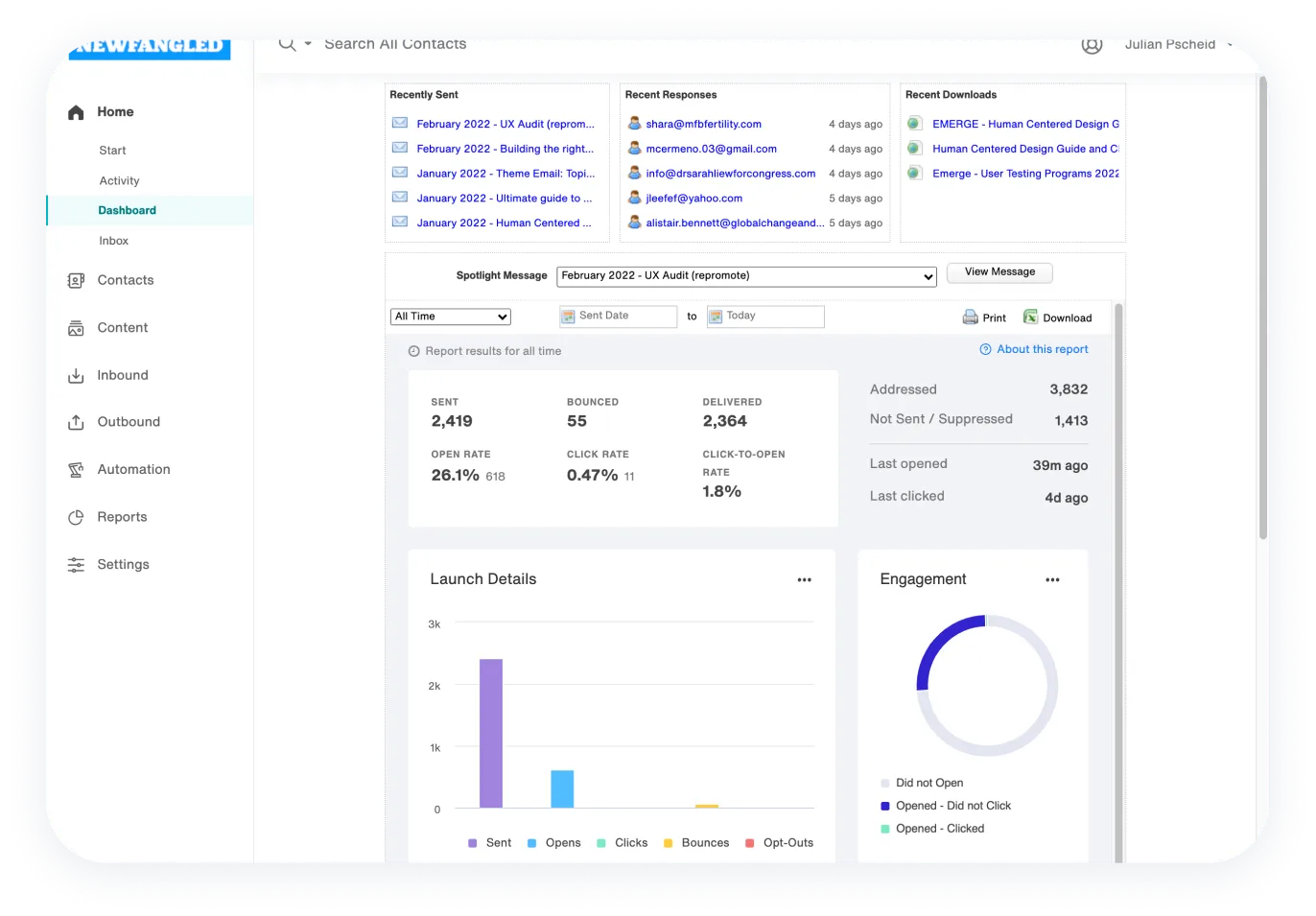Open the Inbound section

(x=122, y=374)
